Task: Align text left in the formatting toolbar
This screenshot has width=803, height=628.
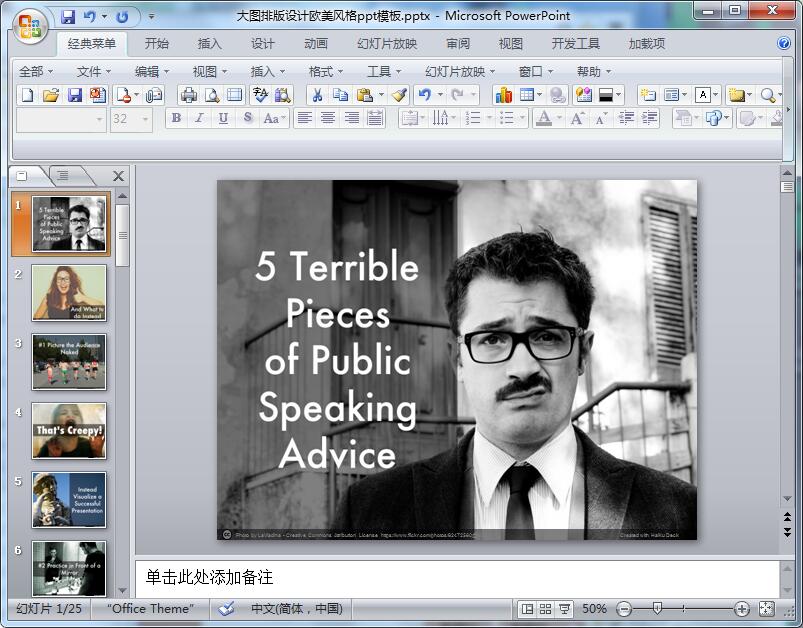Action: (x=305, y=118)
